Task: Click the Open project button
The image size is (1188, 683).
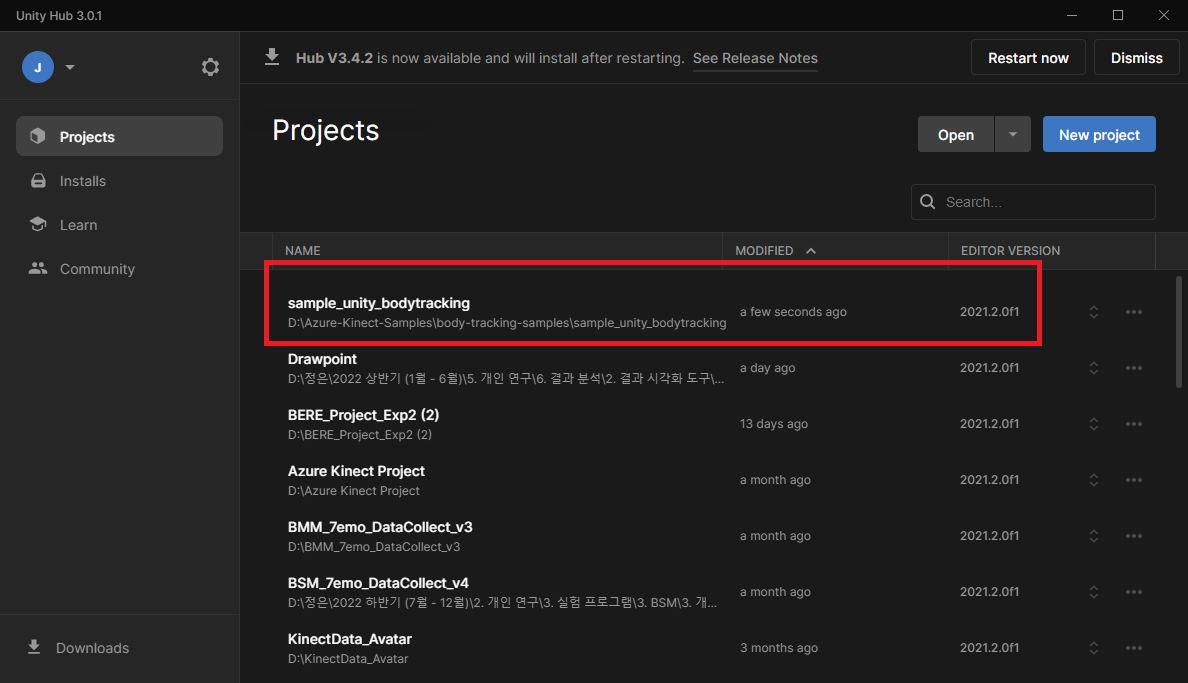Action: (x=955, y=135)
